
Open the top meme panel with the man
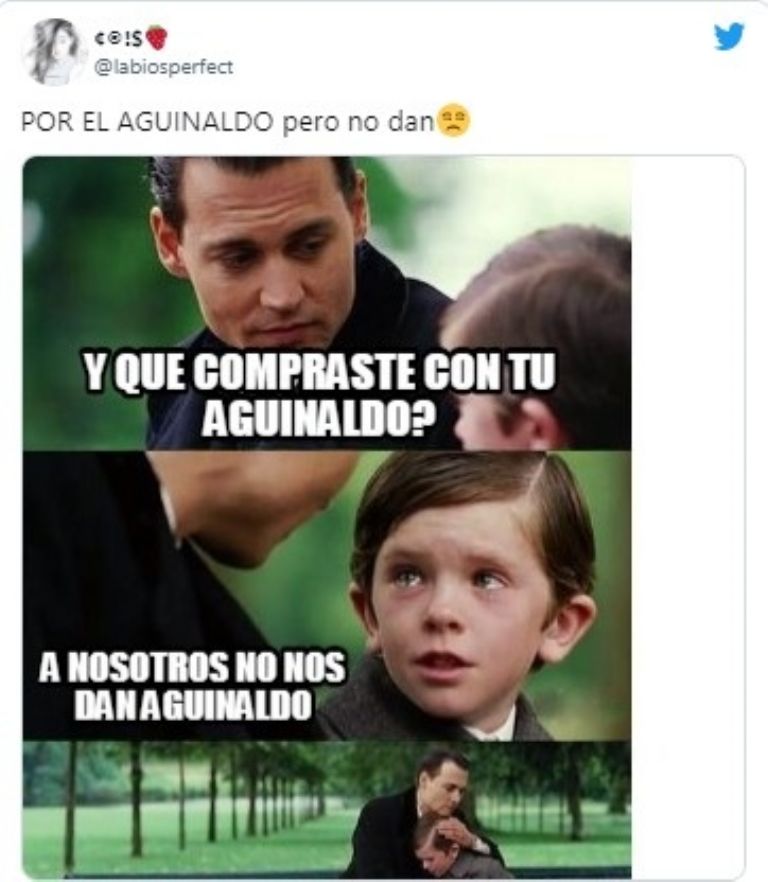tap(326, 303)
